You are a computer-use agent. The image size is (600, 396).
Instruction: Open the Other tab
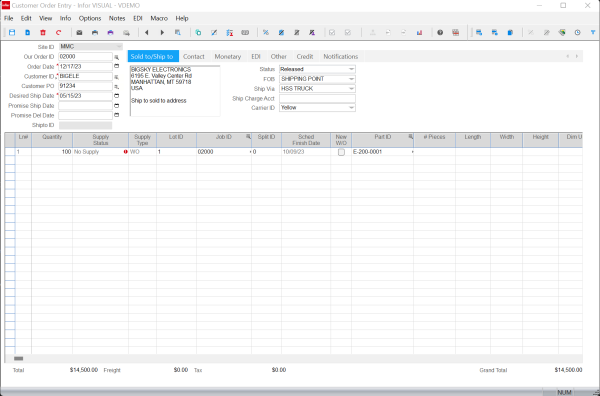click(x=279, y=56)
